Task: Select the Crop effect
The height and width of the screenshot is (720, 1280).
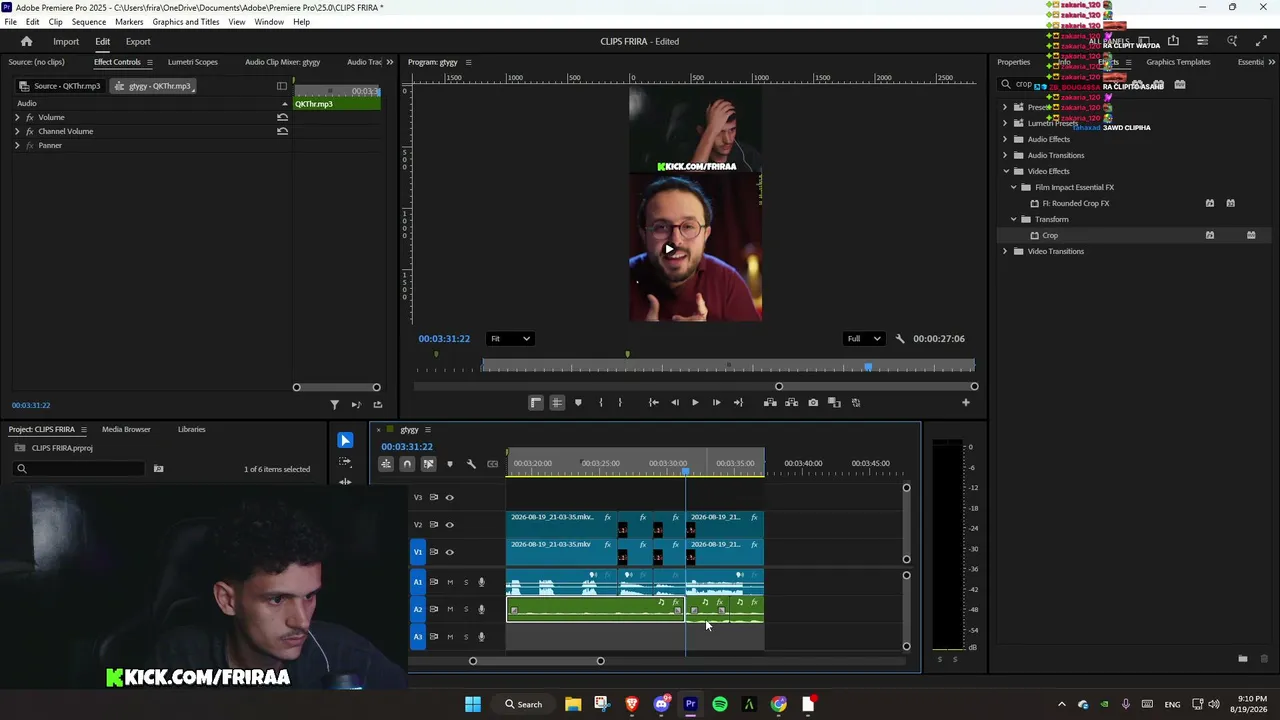Action: pos(1050,235)
